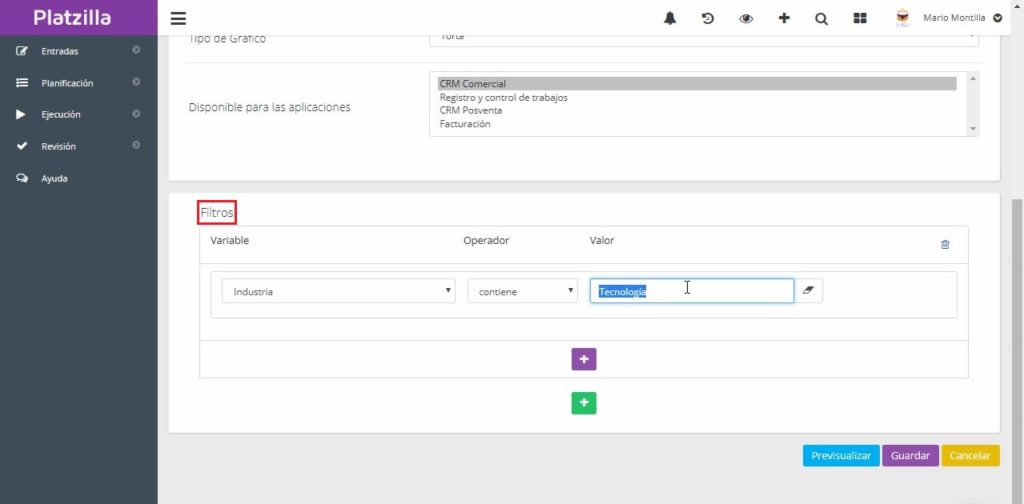This screenshot has height=504, width=1024.
Task: Click the Ayuda chat bubbles icon
Action: tap(22, 178)
